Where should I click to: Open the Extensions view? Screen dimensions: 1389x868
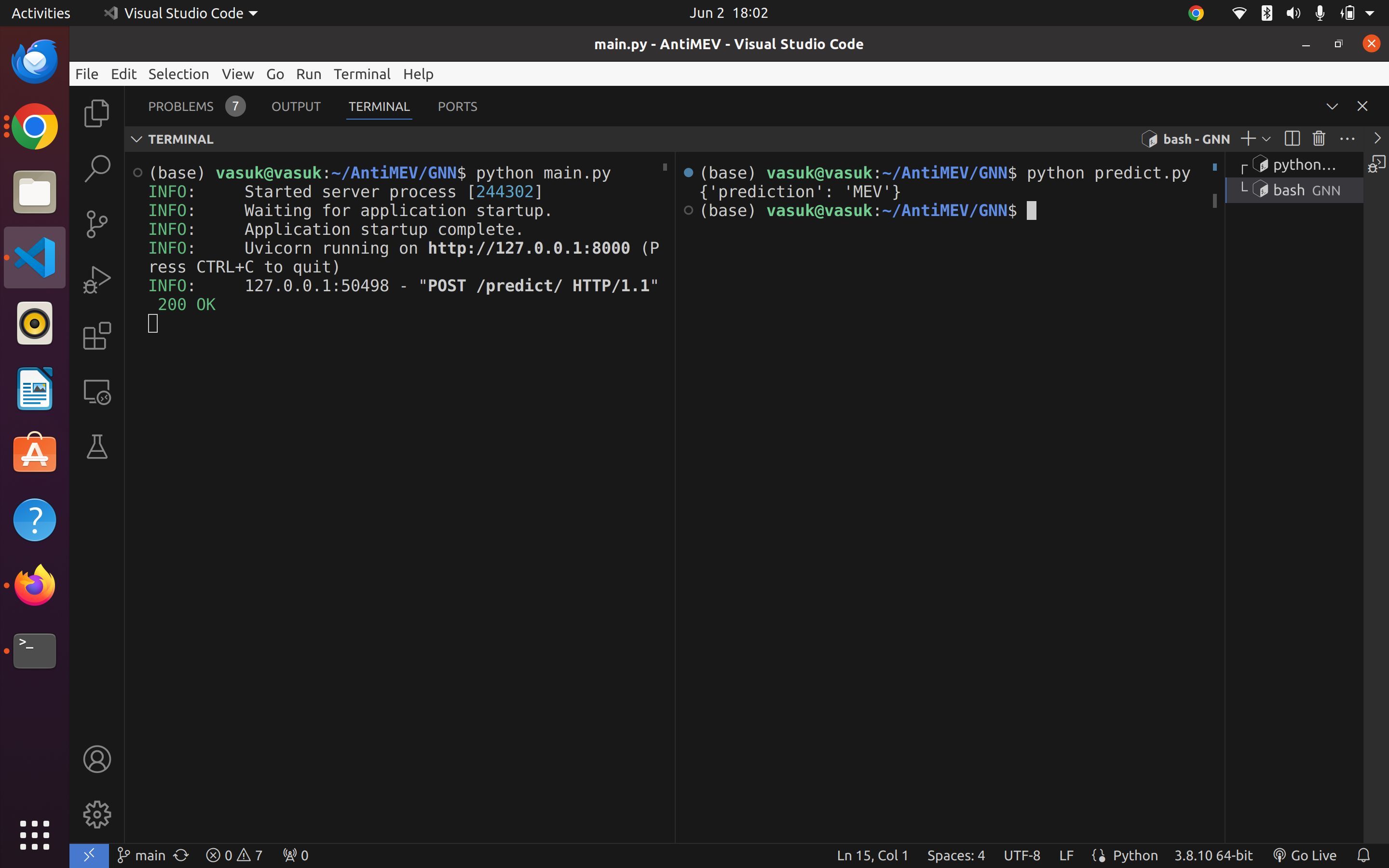pos(96,335)
